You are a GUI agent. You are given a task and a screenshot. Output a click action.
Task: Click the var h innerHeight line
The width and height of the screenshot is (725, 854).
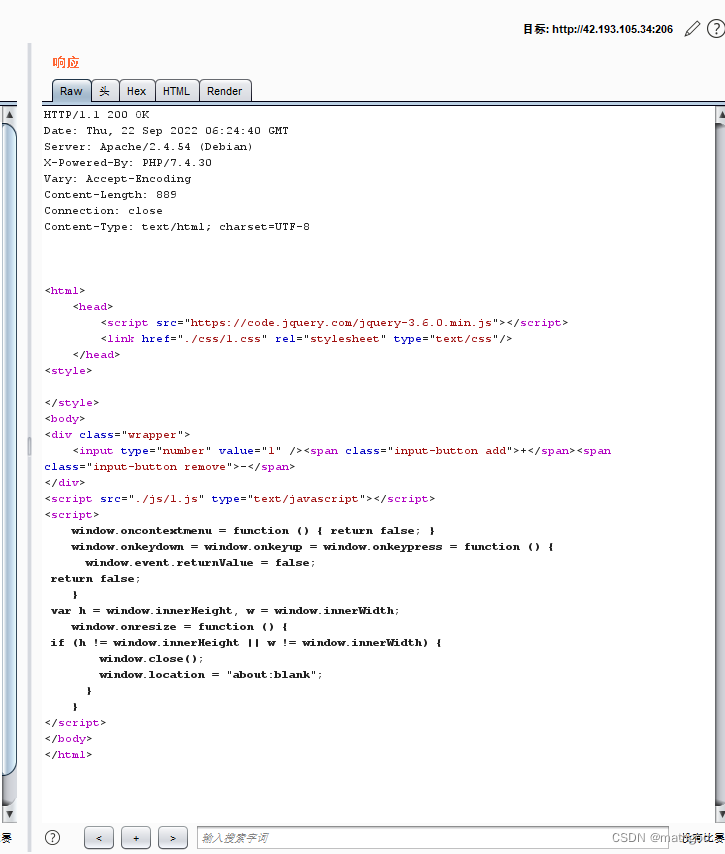click(225, 611)
